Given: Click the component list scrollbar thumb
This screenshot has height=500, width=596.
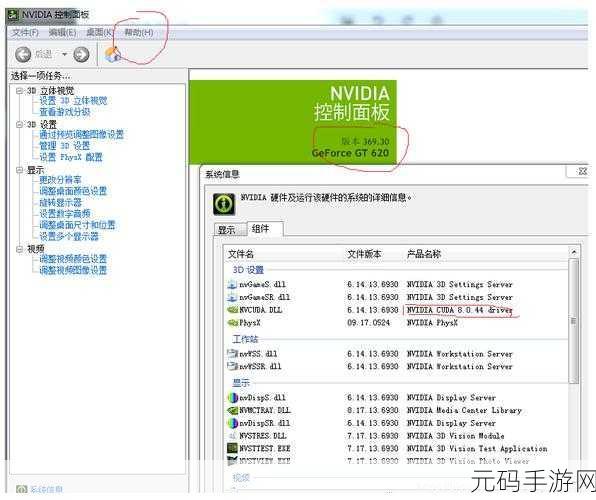Looking at the screenshot, I should tap(574, 321).
